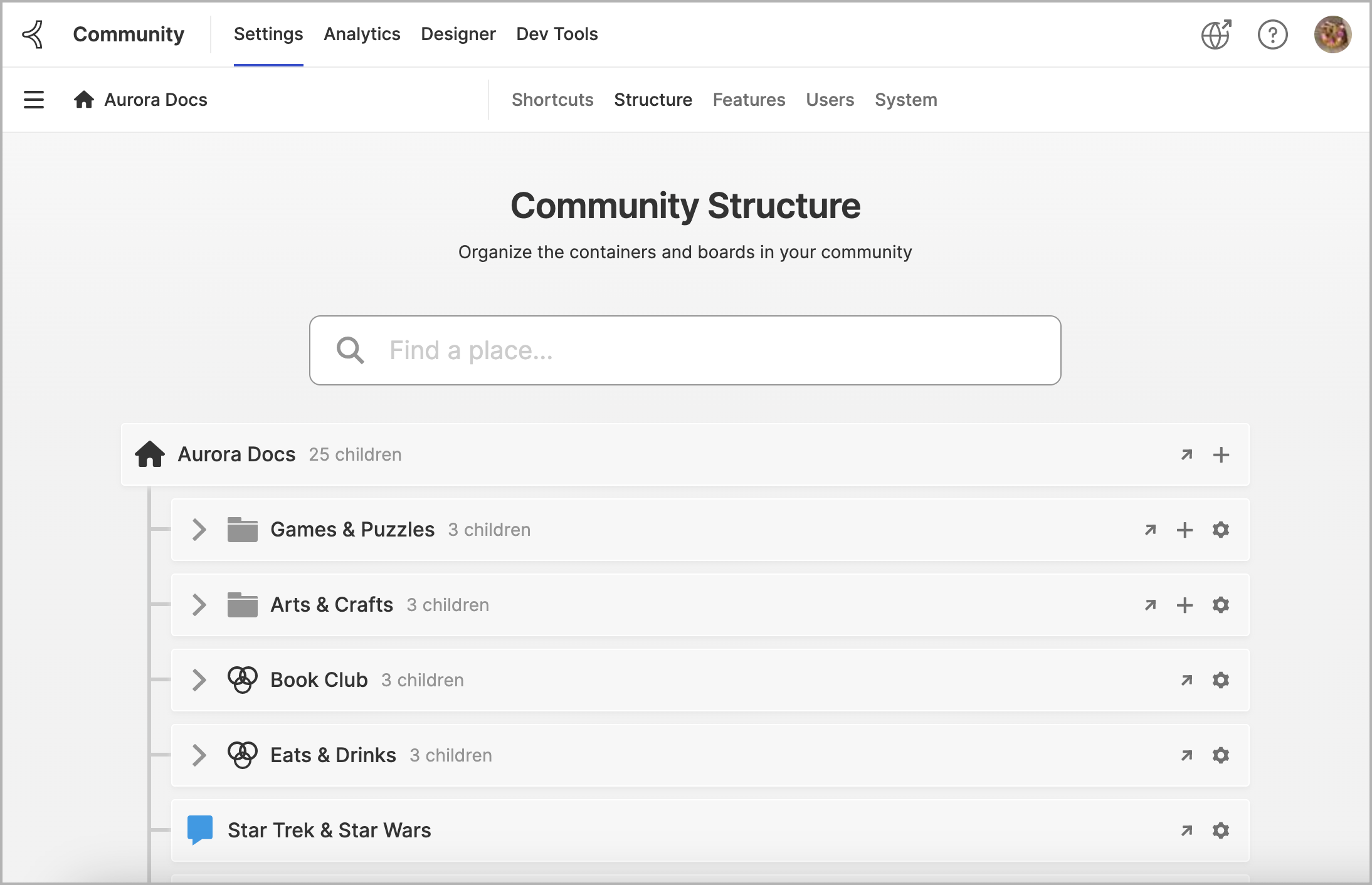Click the home icon next to Aurora Docs breadcrumb
The height and width of the screenshot is (885, 1372).
coord(83,99)
